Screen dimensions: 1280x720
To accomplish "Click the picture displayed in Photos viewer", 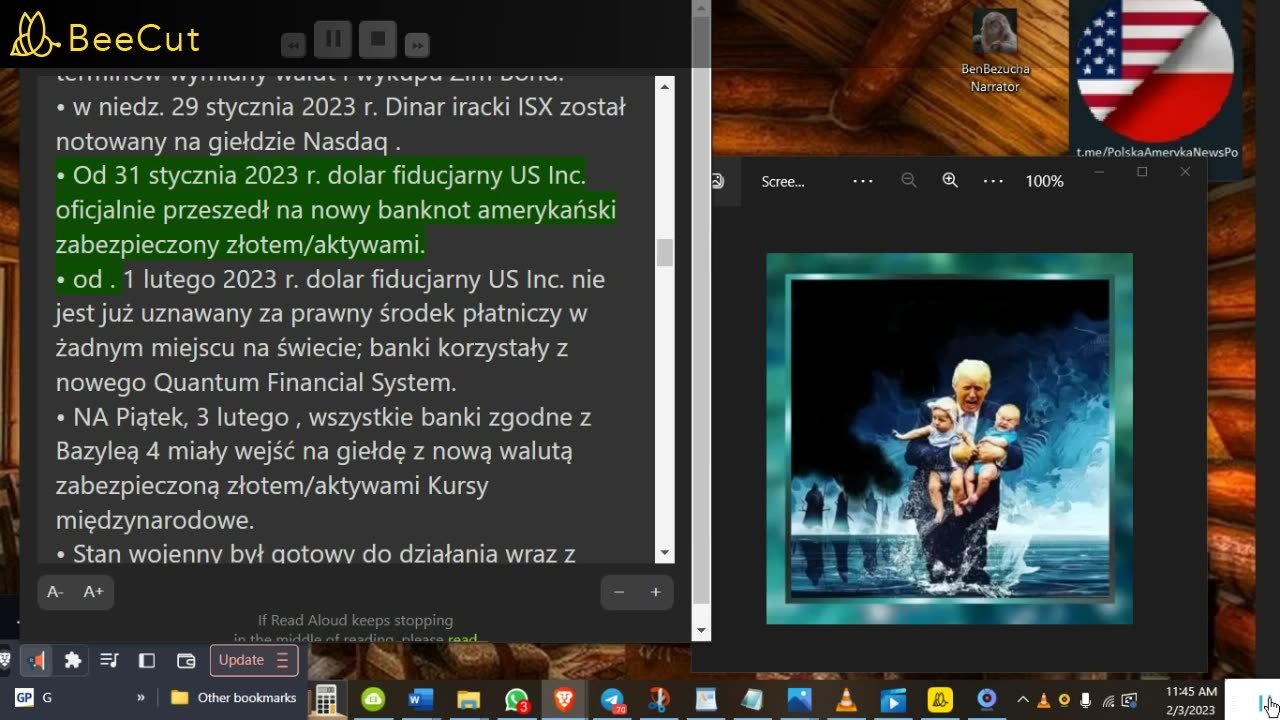I will click(x=949, y=439).
